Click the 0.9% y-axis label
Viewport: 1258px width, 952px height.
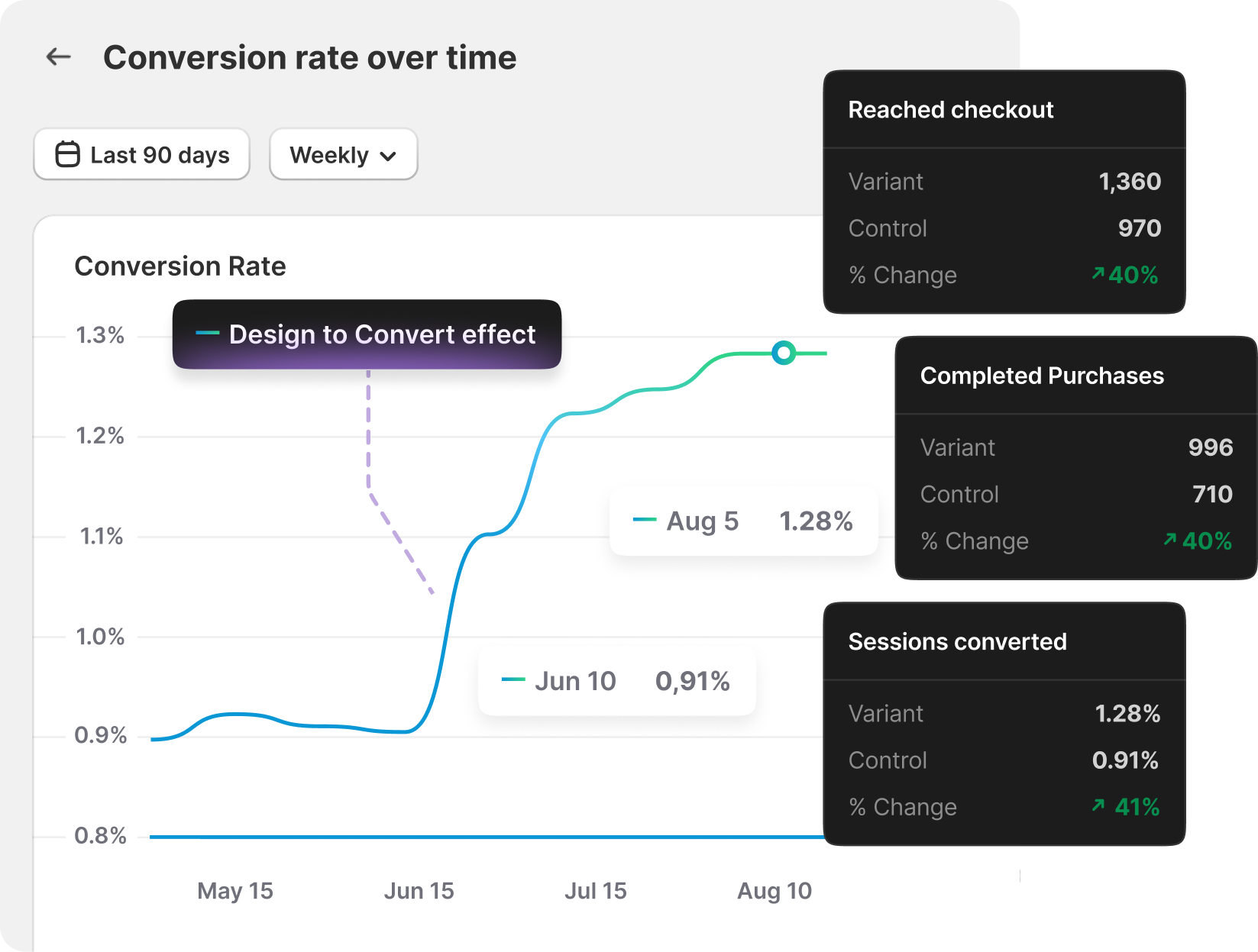(101, 735)
